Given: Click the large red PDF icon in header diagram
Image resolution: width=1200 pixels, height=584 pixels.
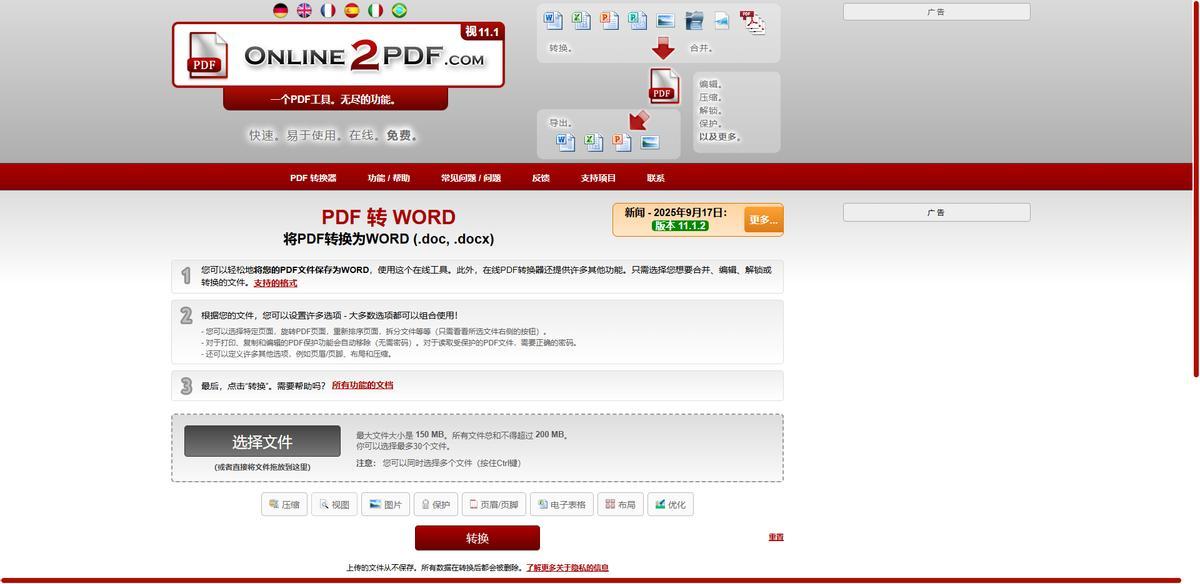Looking at the screenshot, I should click(x=664, y=86).
